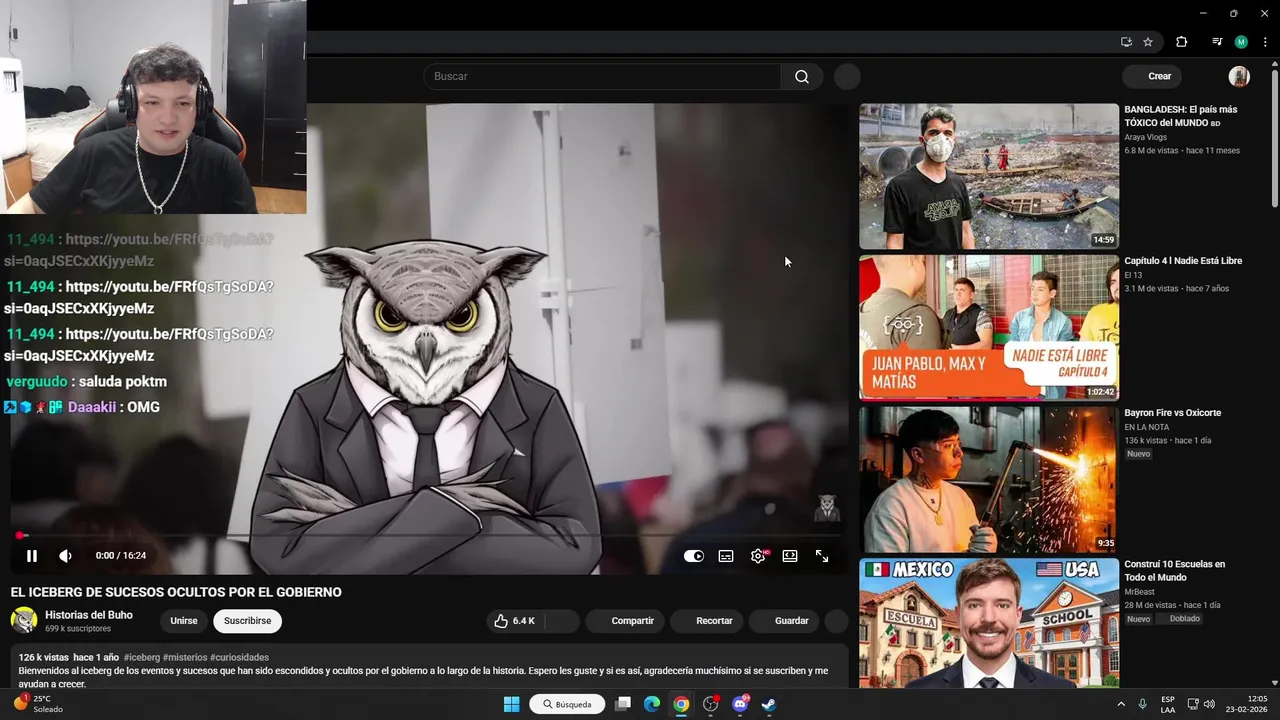This screenshot has height=720, width=1280.
Task: Open the Windows Start menu
Action: tap(512, 704)
